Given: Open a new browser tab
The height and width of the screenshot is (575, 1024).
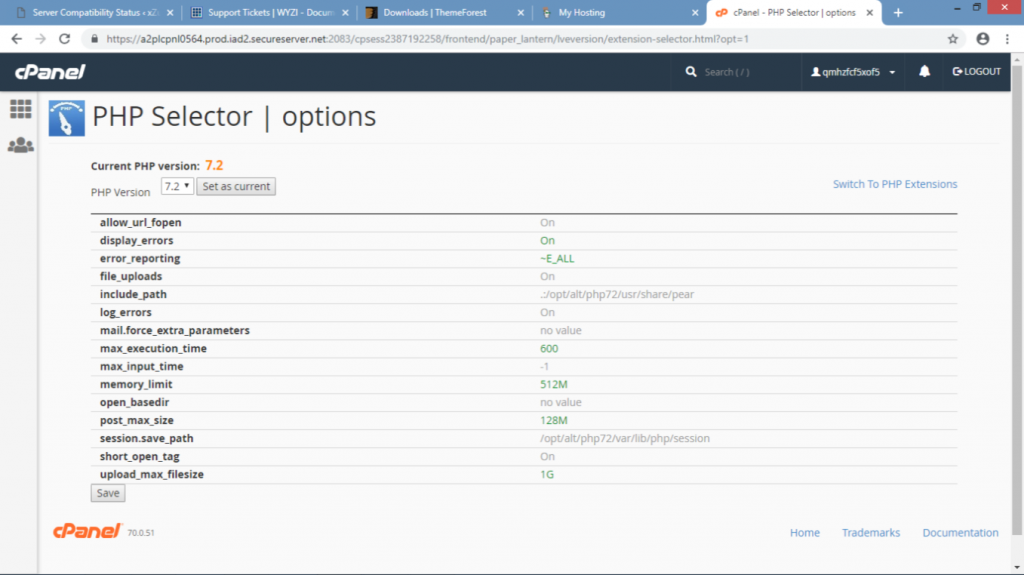Looking at the screenshot, I should 898,13.
